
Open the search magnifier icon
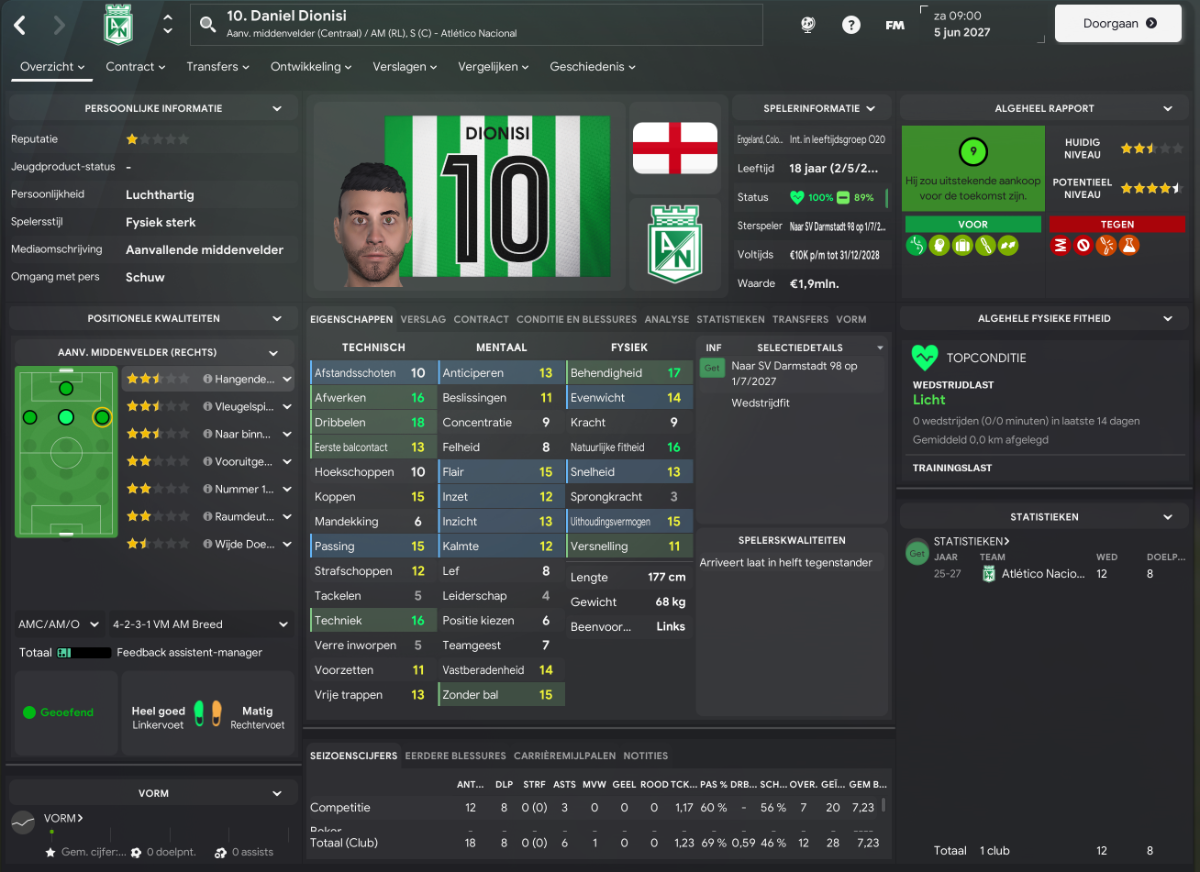click(x=208, y=24)
